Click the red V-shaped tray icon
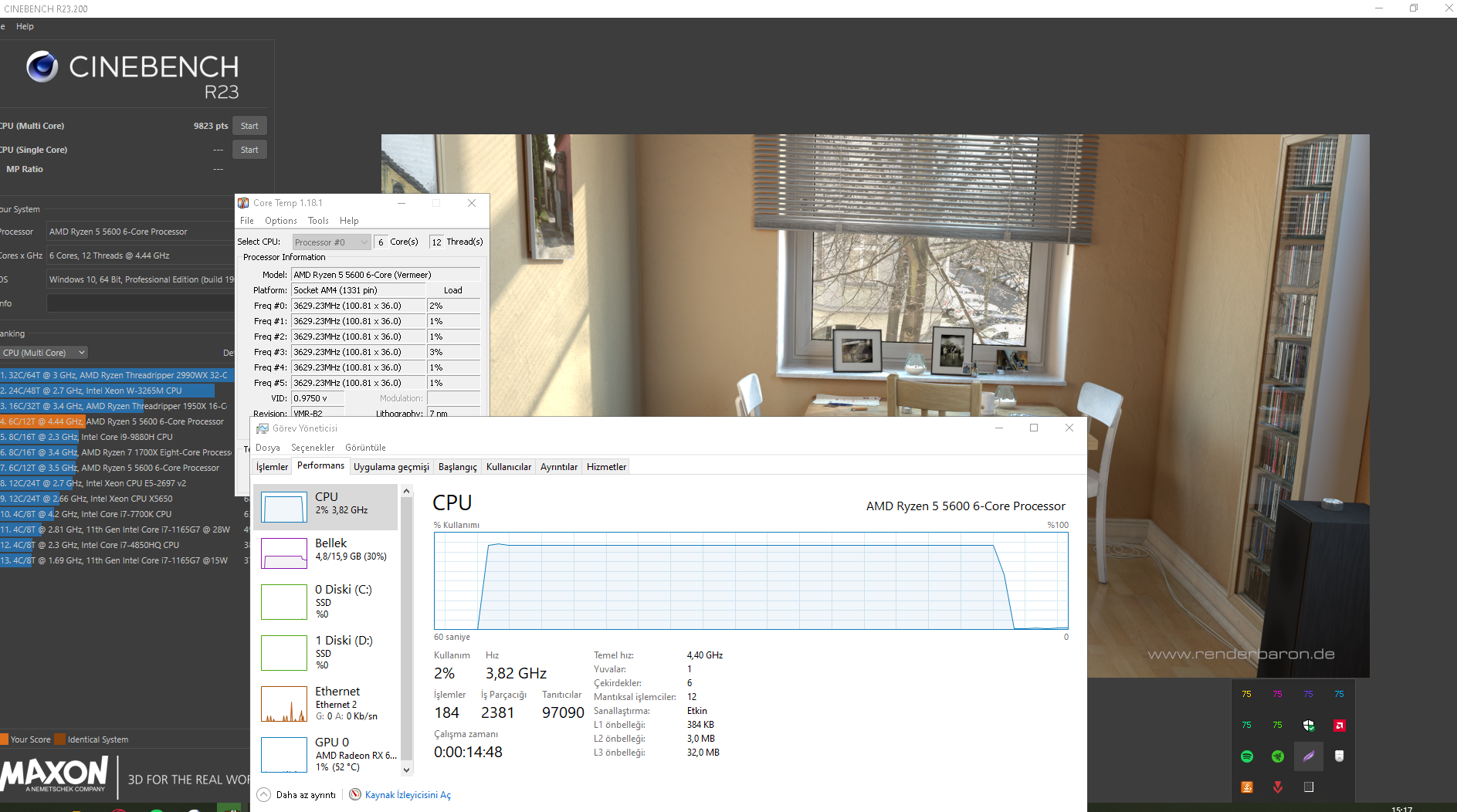Viewport: 1457px width, 812px height. coord(1277,787)
